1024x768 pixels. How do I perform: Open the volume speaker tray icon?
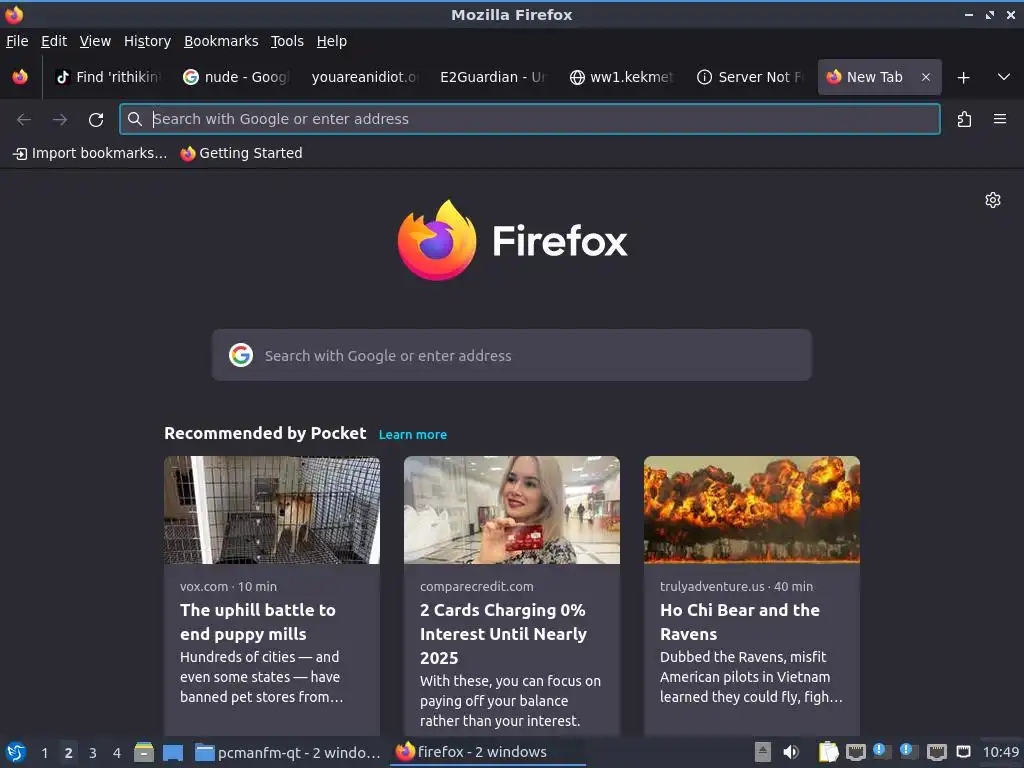791,752
